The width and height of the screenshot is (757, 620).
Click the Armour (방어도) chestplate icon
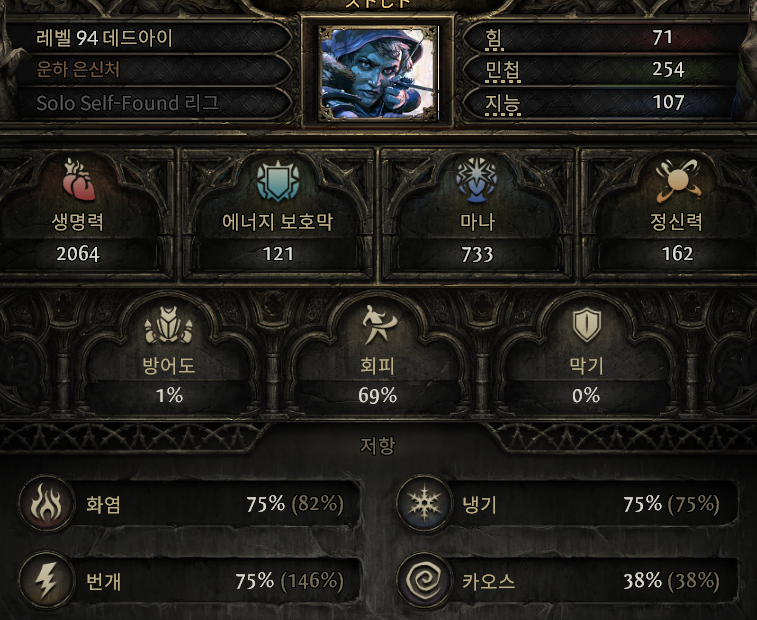(x=168, y=325)
